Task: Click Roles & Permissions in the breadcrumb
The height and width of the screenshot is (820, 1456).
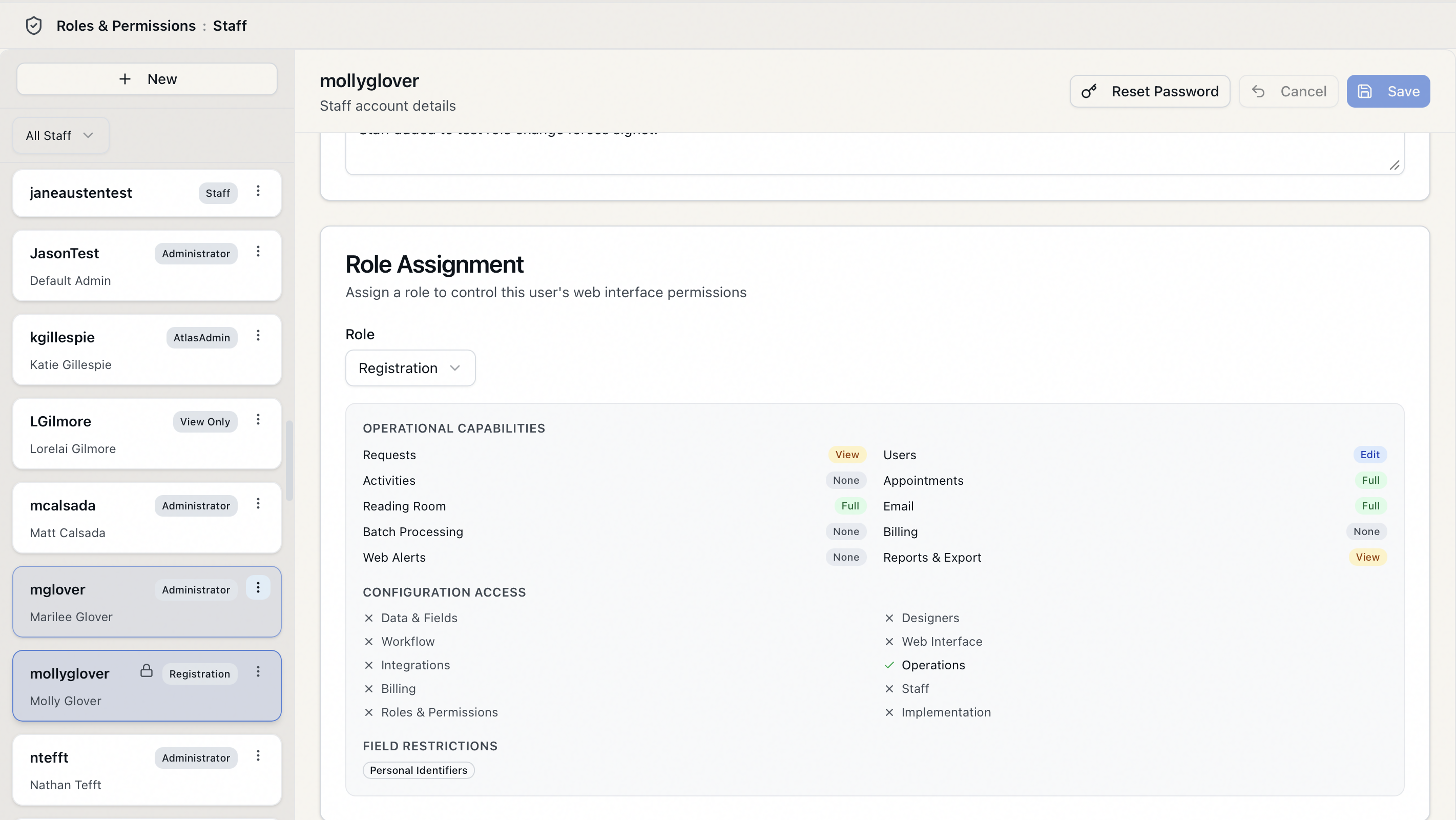Action: pos(126,26)
